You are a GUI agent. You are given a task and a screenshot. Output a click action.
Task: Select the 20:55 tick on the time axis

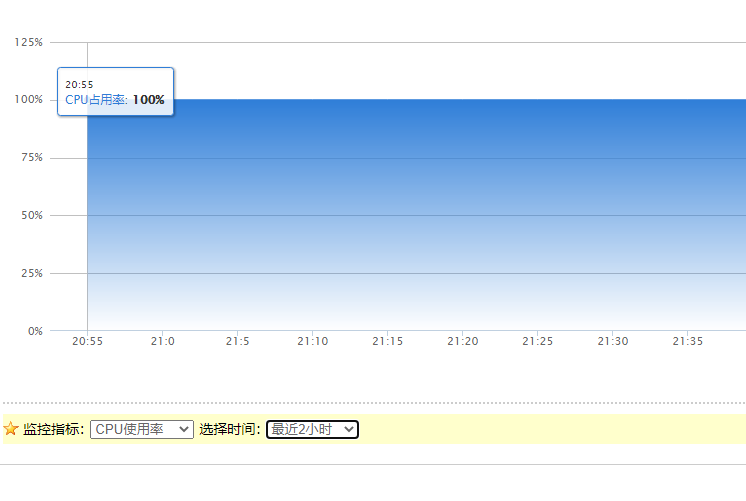point(87,341)
